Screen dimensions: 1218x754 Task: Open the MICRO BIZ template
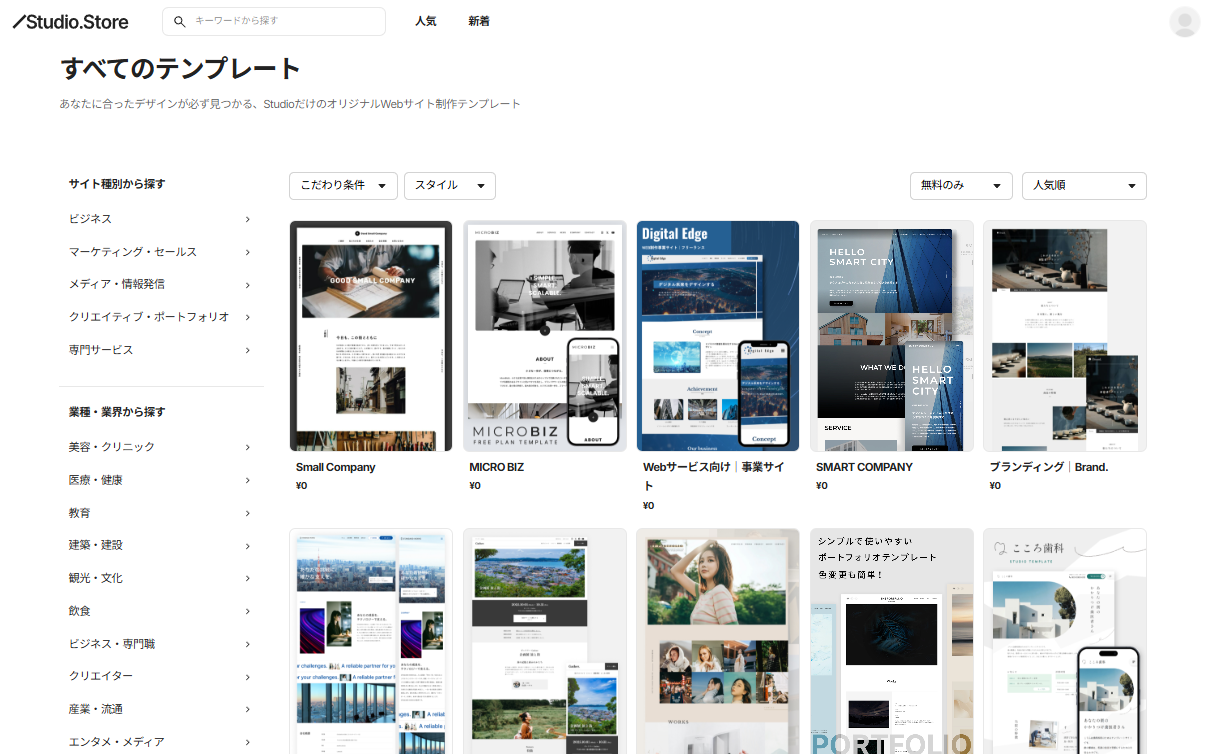click(544, 335)
